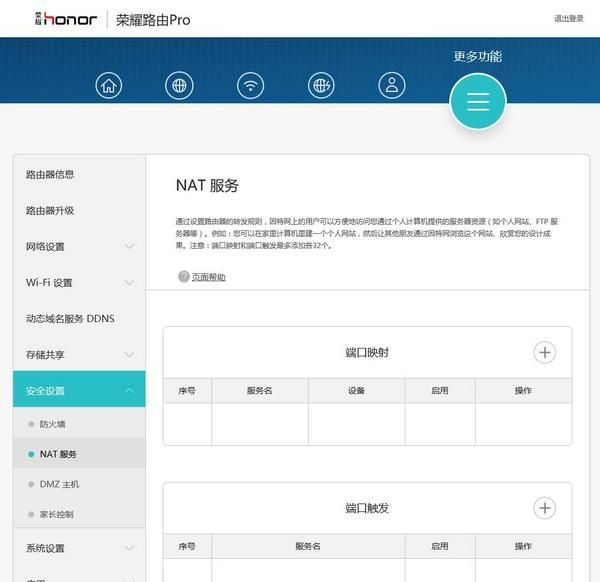Click Wi-Fi 设置 sidebar label
Viewport: 600px width, 582px height.
(x=49, y=283)
